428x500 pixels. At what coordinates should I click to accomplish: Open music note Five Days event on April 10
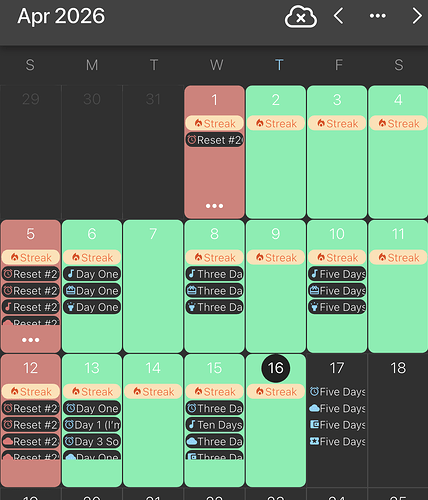point(337,274)
